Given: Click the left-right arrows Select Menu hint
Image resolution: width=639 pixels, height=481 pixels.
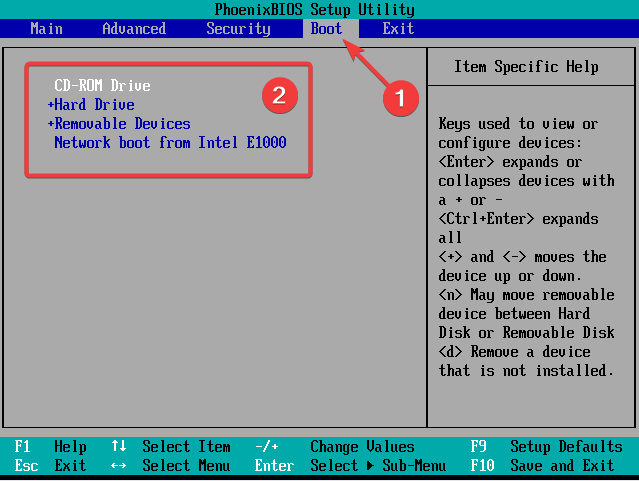Looking at the screenshot, I should (171, 466).
